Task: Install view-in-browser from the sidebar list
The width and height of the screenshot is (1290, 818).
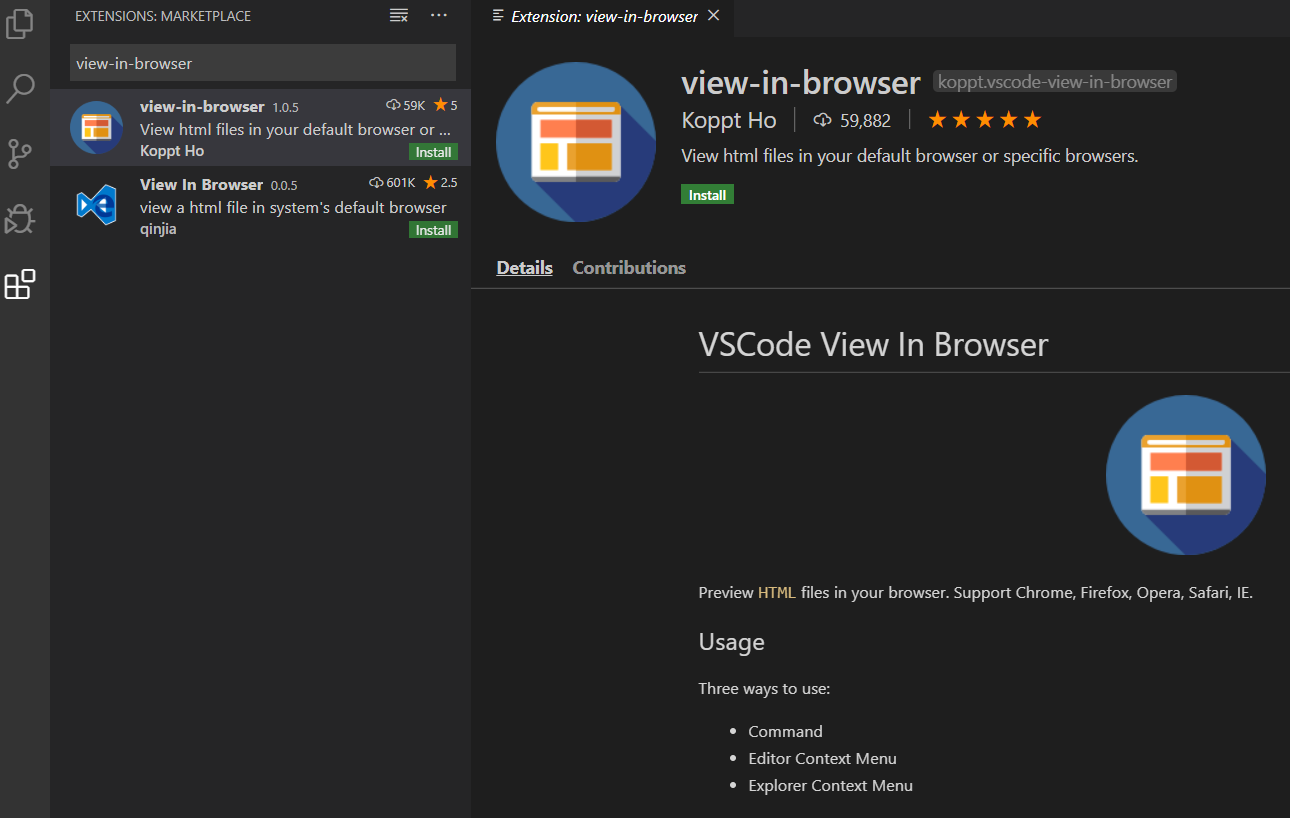Action: tap(433, 152)
